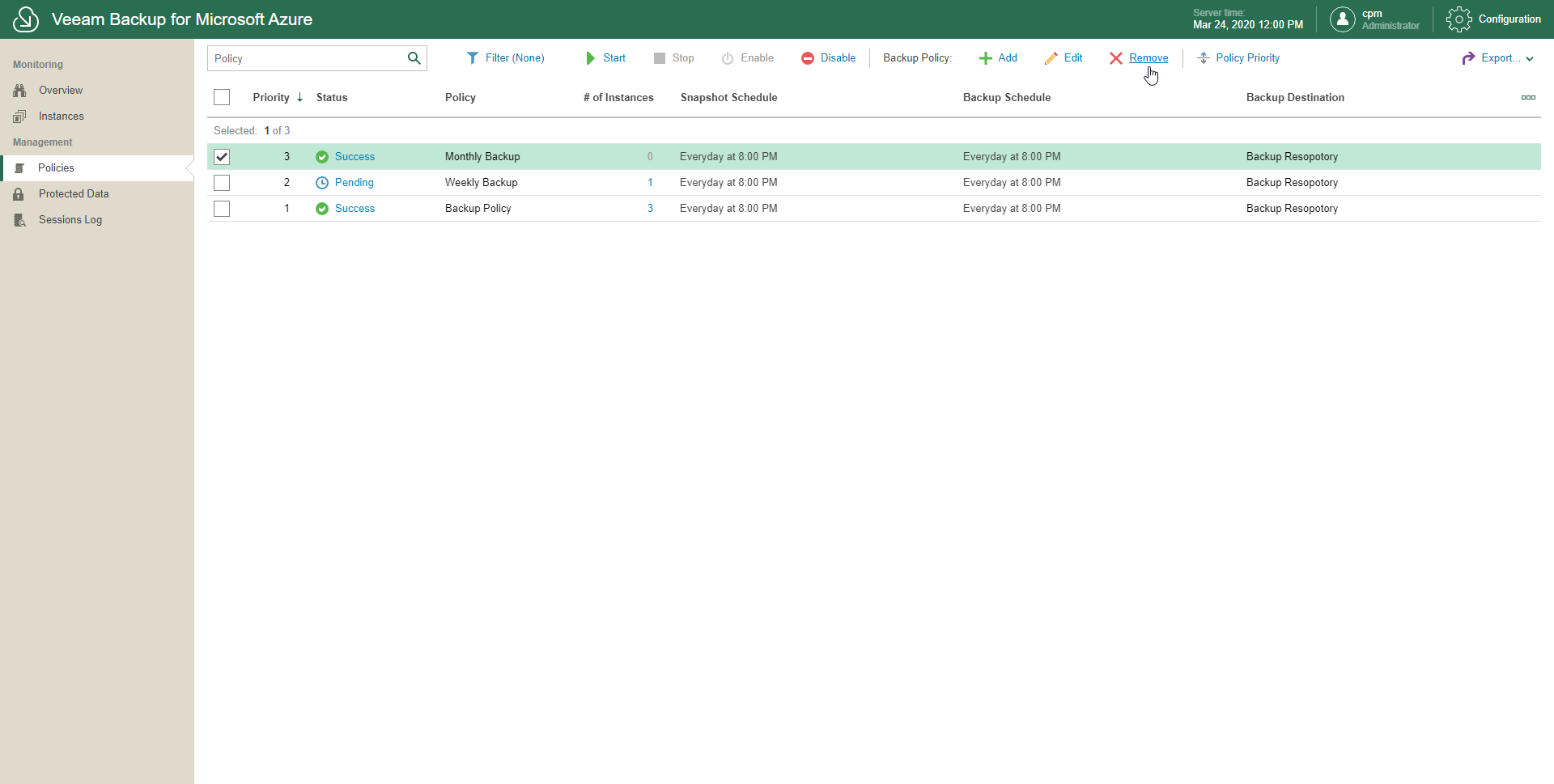The height and width of the screenshot is (784, 1554).
Task: Open the Filter (None) funnel
Action: tap(506, 58)
